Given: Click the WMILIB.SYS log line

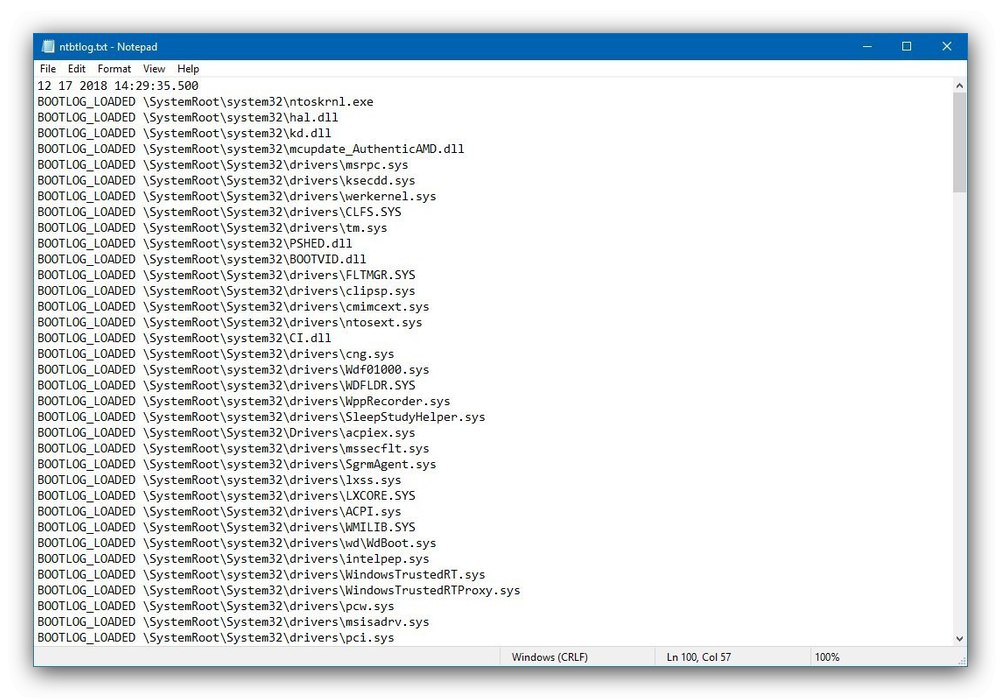Looking at the screenshot, I should (226, 527).
